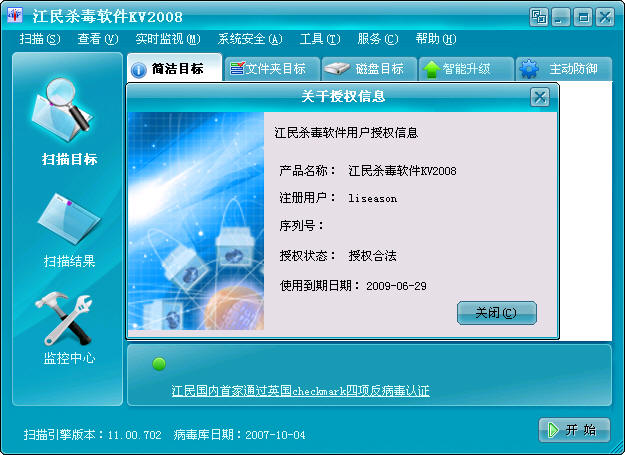
Task: Switch to the 磁盘目标 tab
Action: tap(369, 69)
